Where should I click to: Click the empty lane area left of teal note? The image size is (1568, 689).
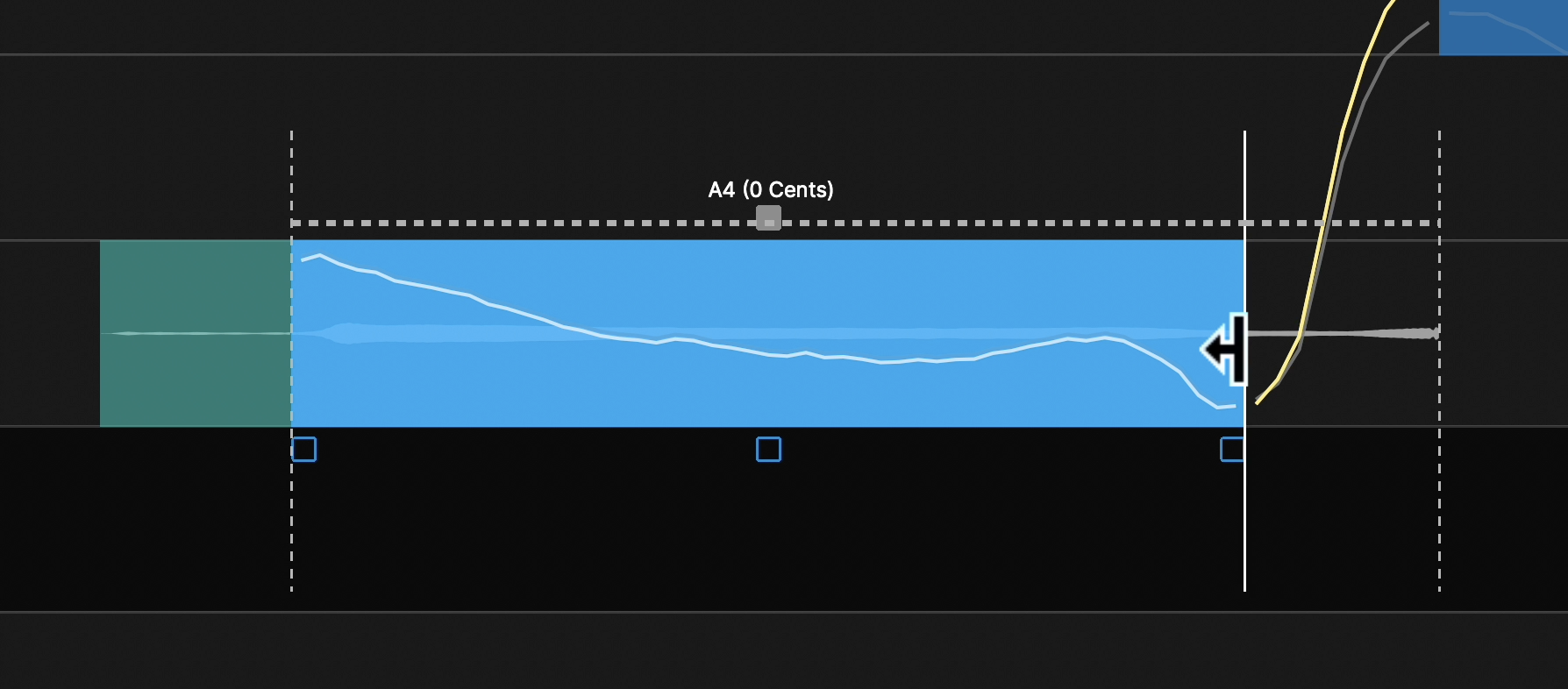click(49, 333)
